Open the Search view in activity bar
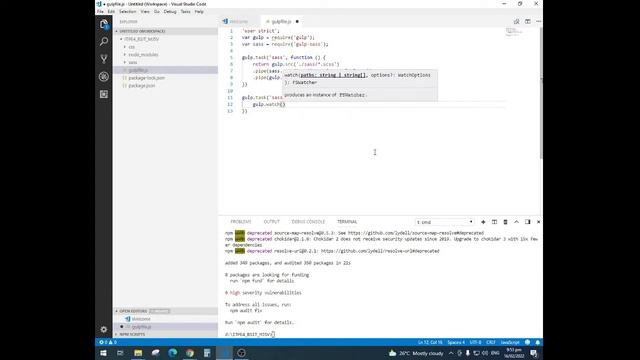 (104, 42)
